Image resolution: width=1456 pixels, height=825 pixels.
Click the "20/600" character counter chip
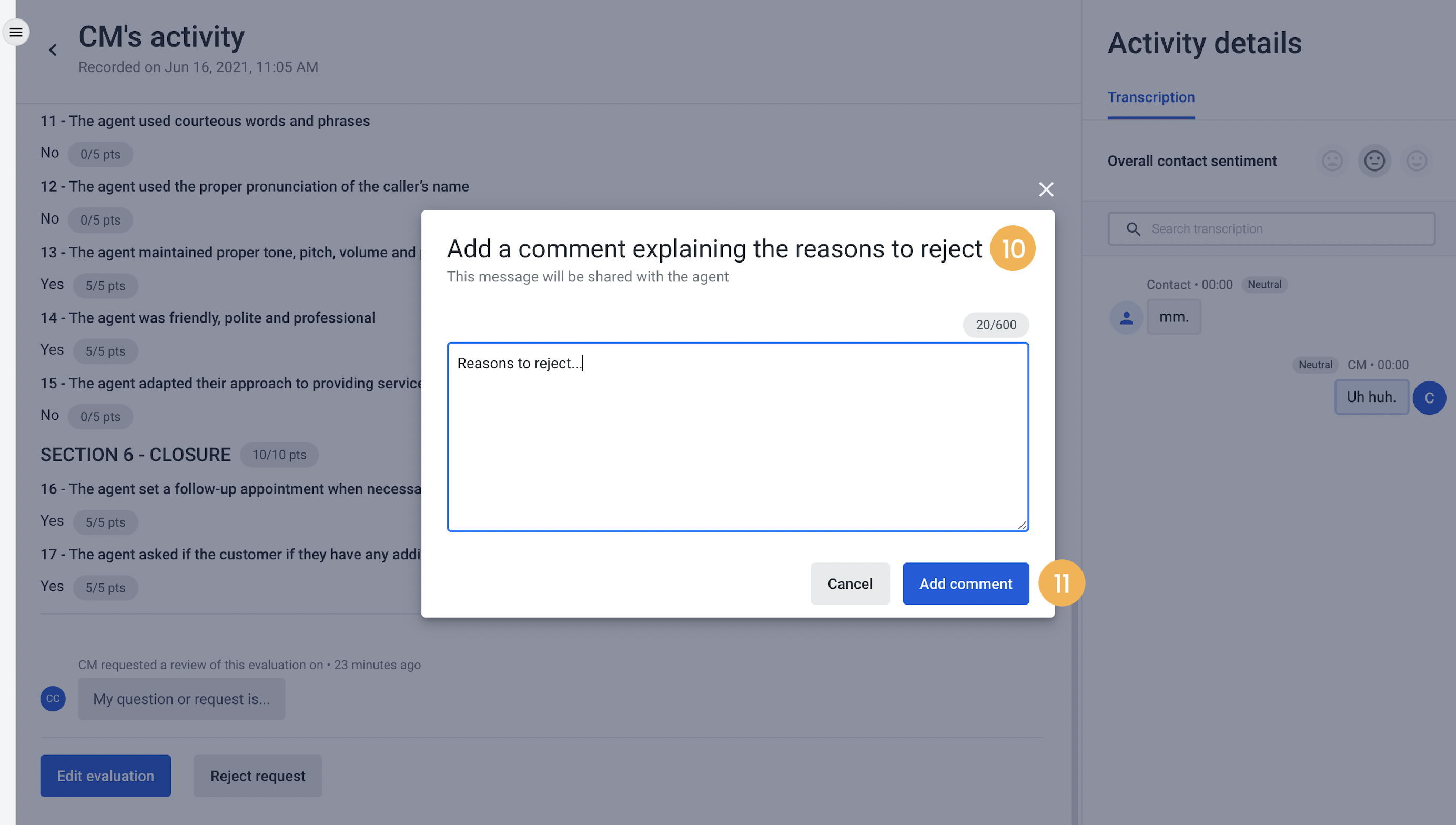pos(996,325)
